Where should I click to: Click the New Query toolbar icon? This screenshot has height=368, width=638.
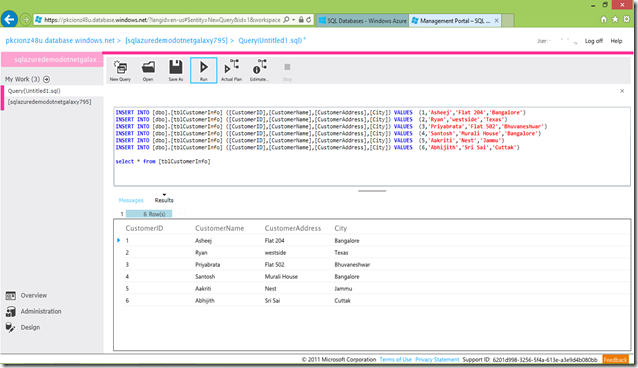click(120, 70)
